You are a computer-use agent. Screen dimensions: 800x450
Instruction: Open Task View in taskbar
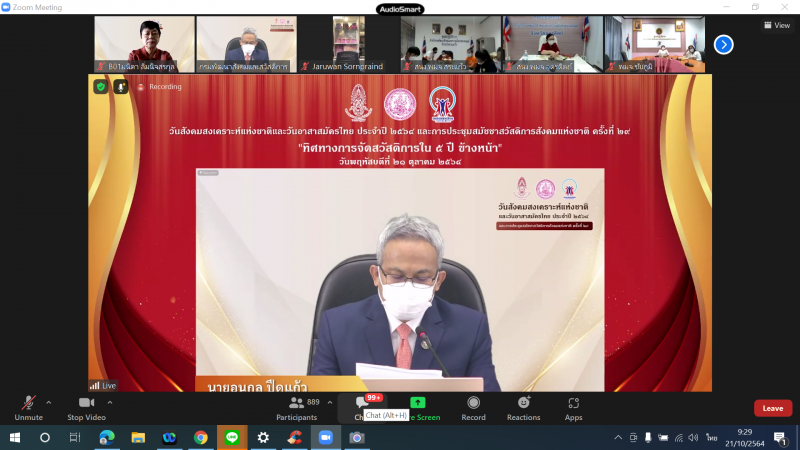pyautogui.click(x=75, y=438)
